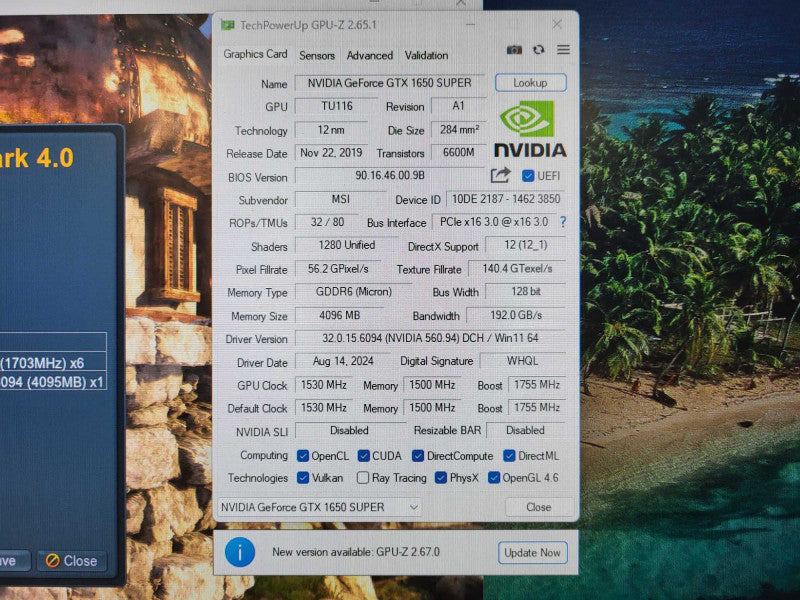800x600 pixels.
Task: Click the Digital Signature value WHQL
Action: click(x=522, y=361)
